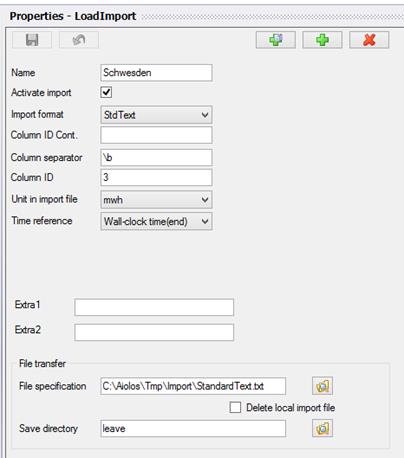Click the empty Column ID Cont. field
Screen dimensions: 404x458
pos(156,135)
